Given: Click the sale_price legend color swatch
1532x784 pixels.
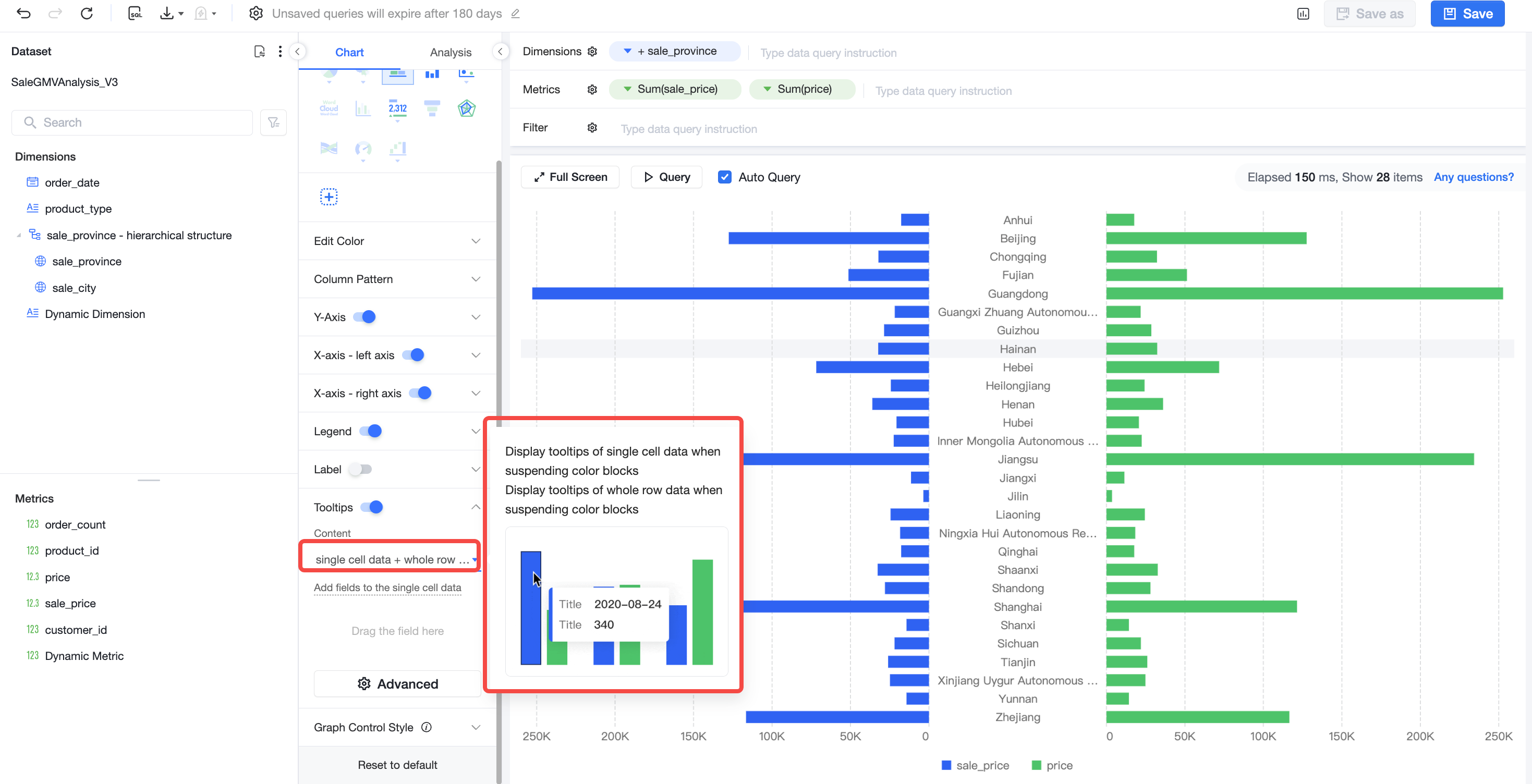Looking at the screenshot, I should 946,766.
